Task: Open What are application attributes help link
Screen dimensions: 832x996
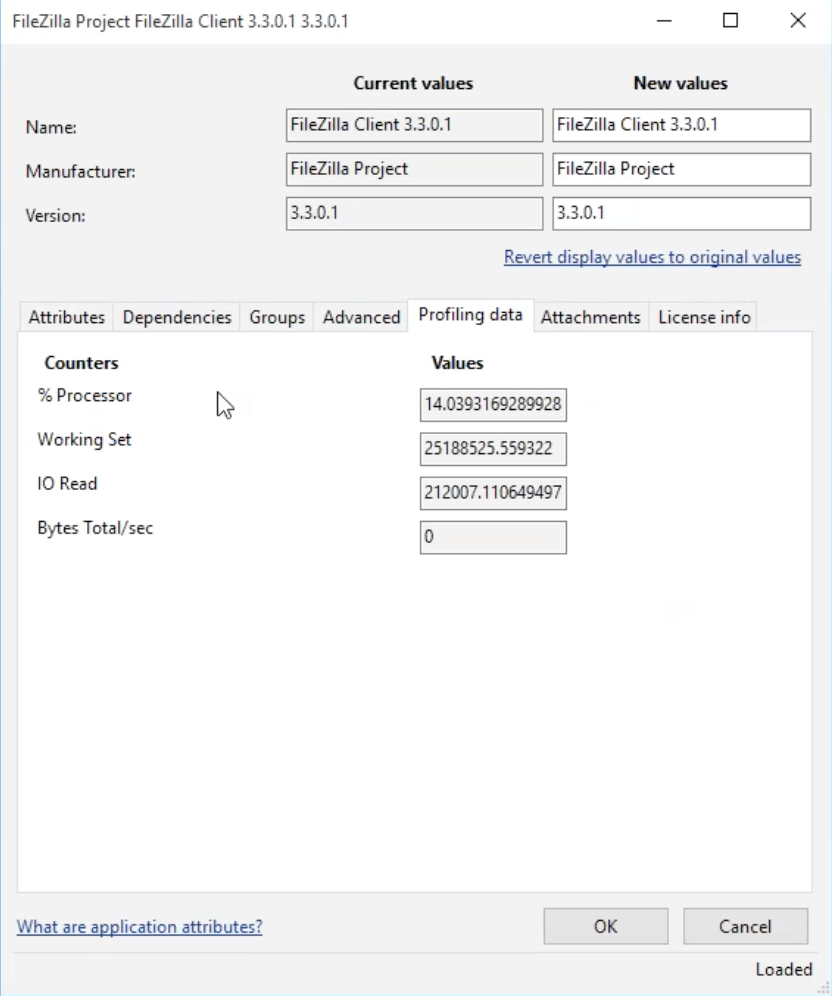Action: [140, 927]
